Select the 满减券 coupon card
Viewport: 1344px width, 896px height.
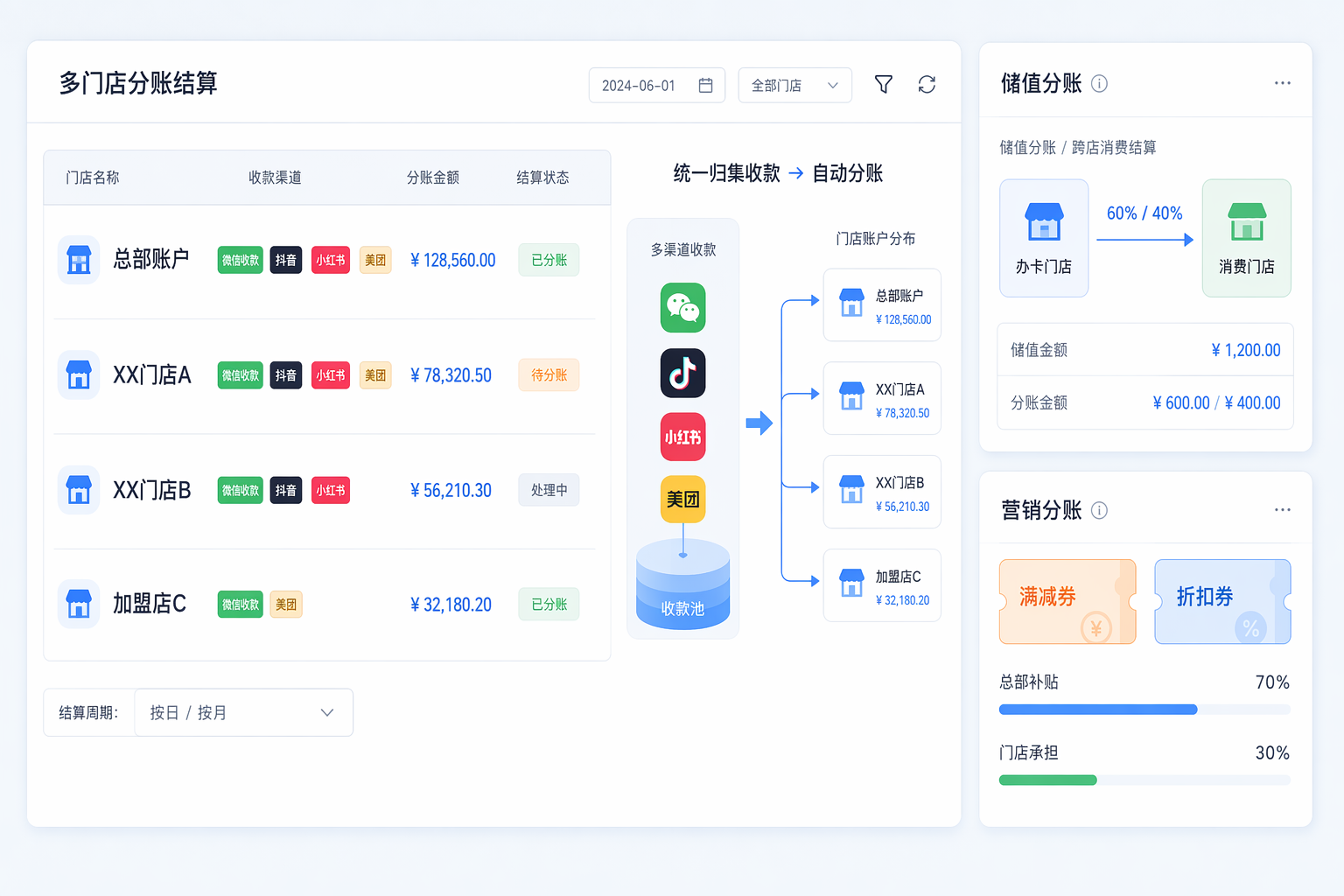(1067, 602)
